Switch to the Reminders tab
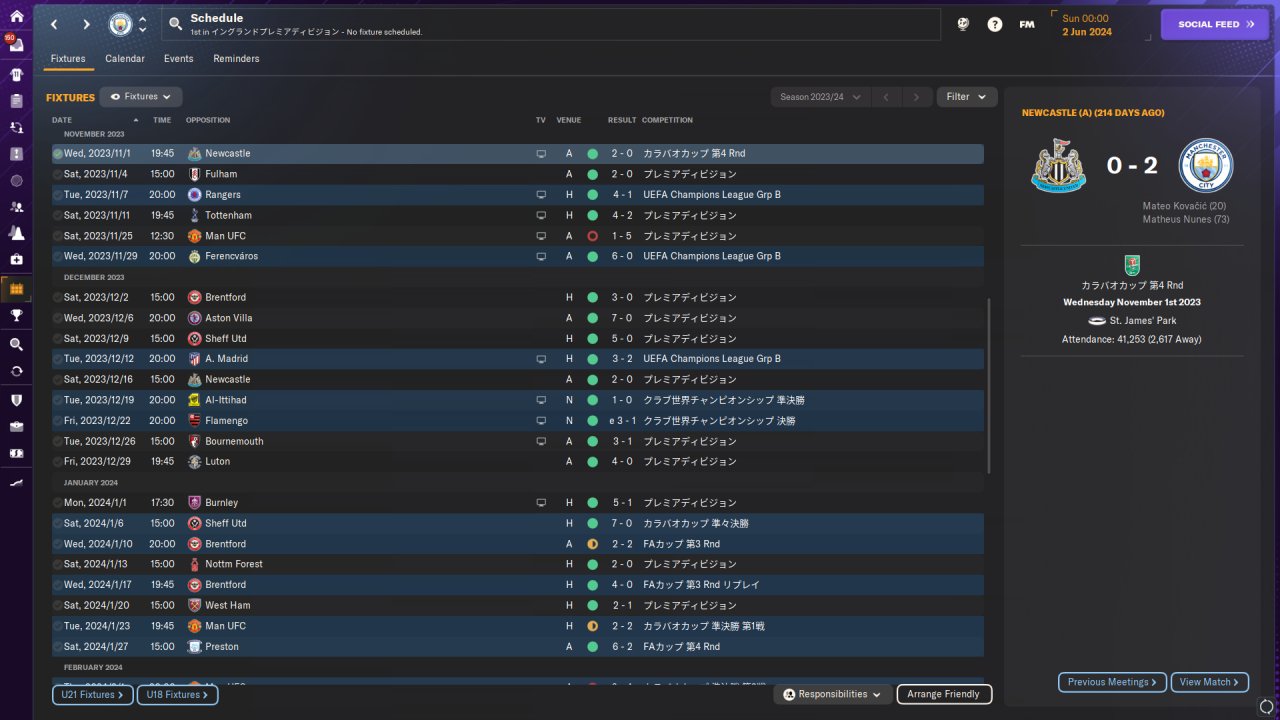Viewport: 1280px width, 720px height. [x=236, y=59]
